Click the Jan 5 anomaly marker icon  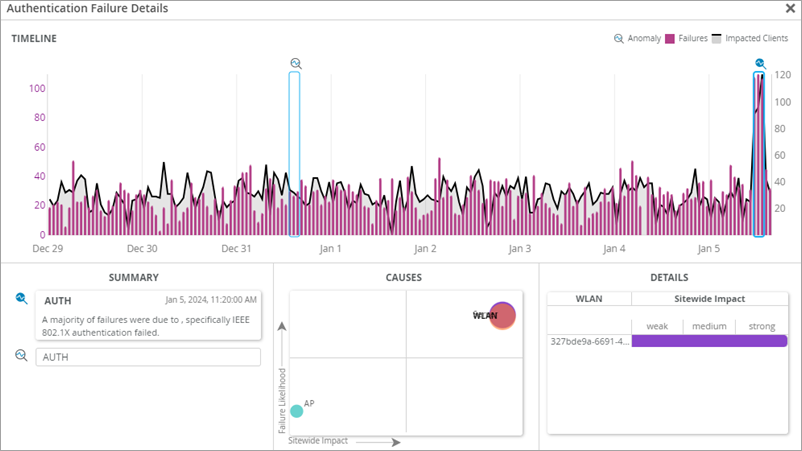tap(760, 63)
